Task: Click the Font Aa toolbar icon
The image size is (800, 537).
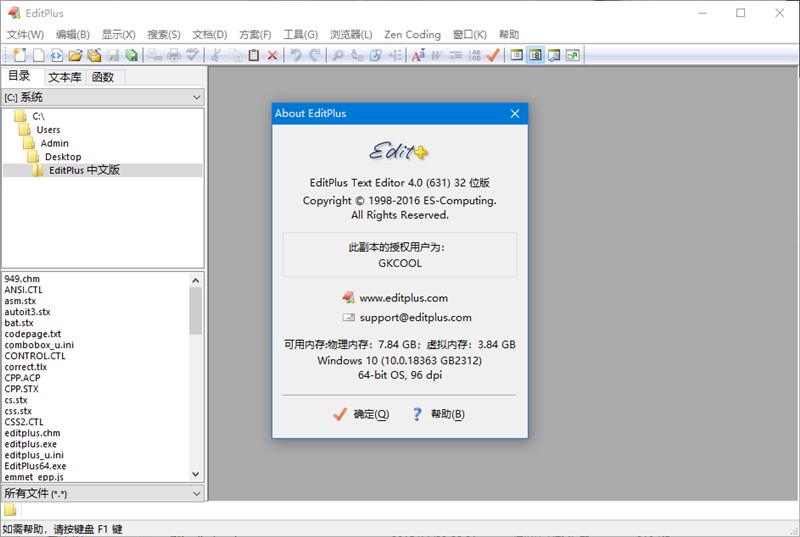Action: [x=418, y=55]
